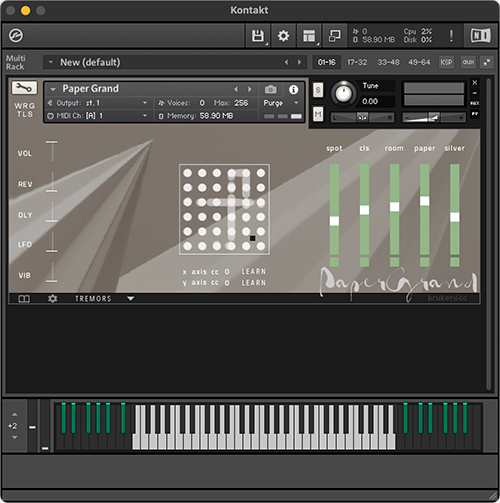Go to previous instrument arrow in Paper Grand header

click(236, 89)
